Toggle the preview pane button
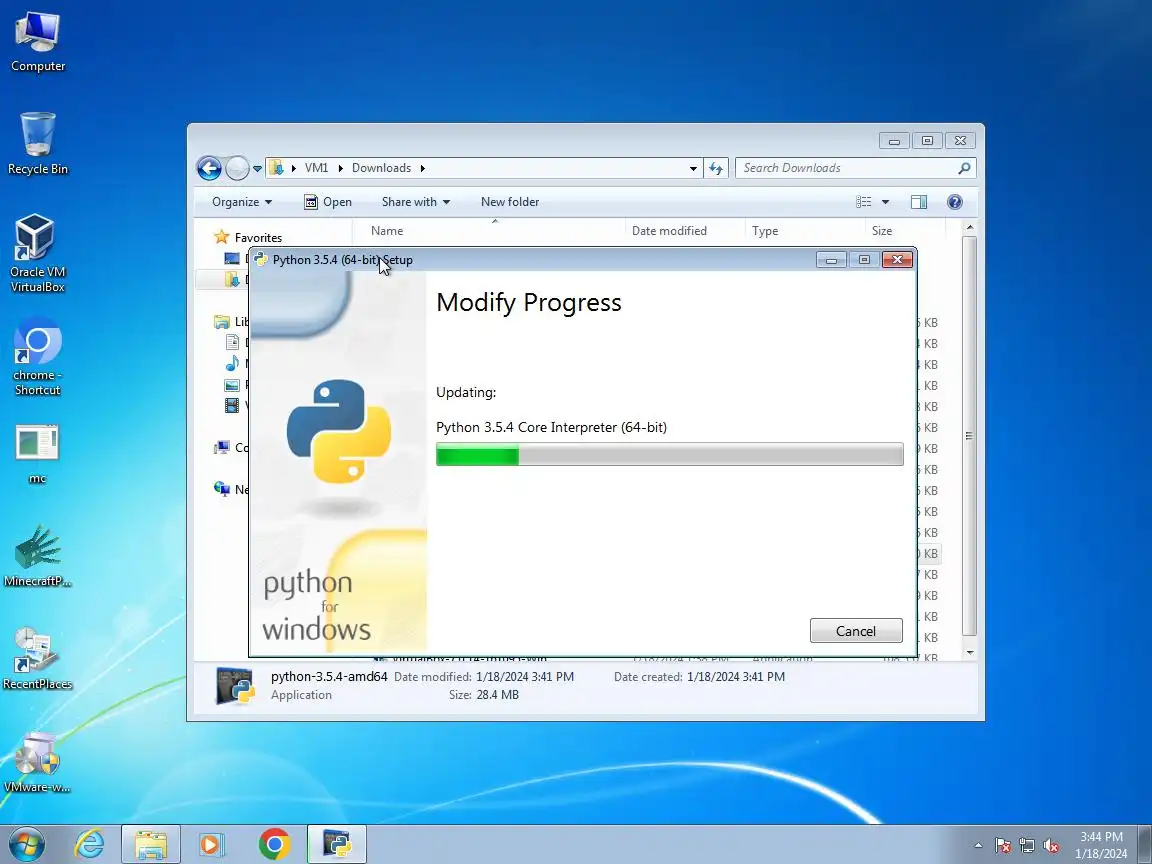Viewport: 1152px width, 864px height. [x=919, y=202]
